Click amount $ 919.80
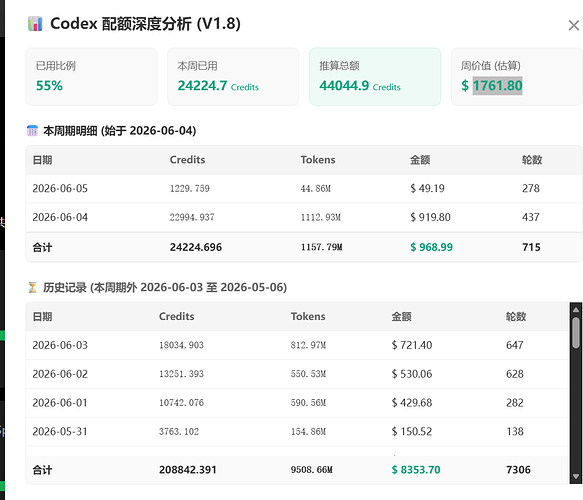Screen dimensions: 583x500 (430, 217)
